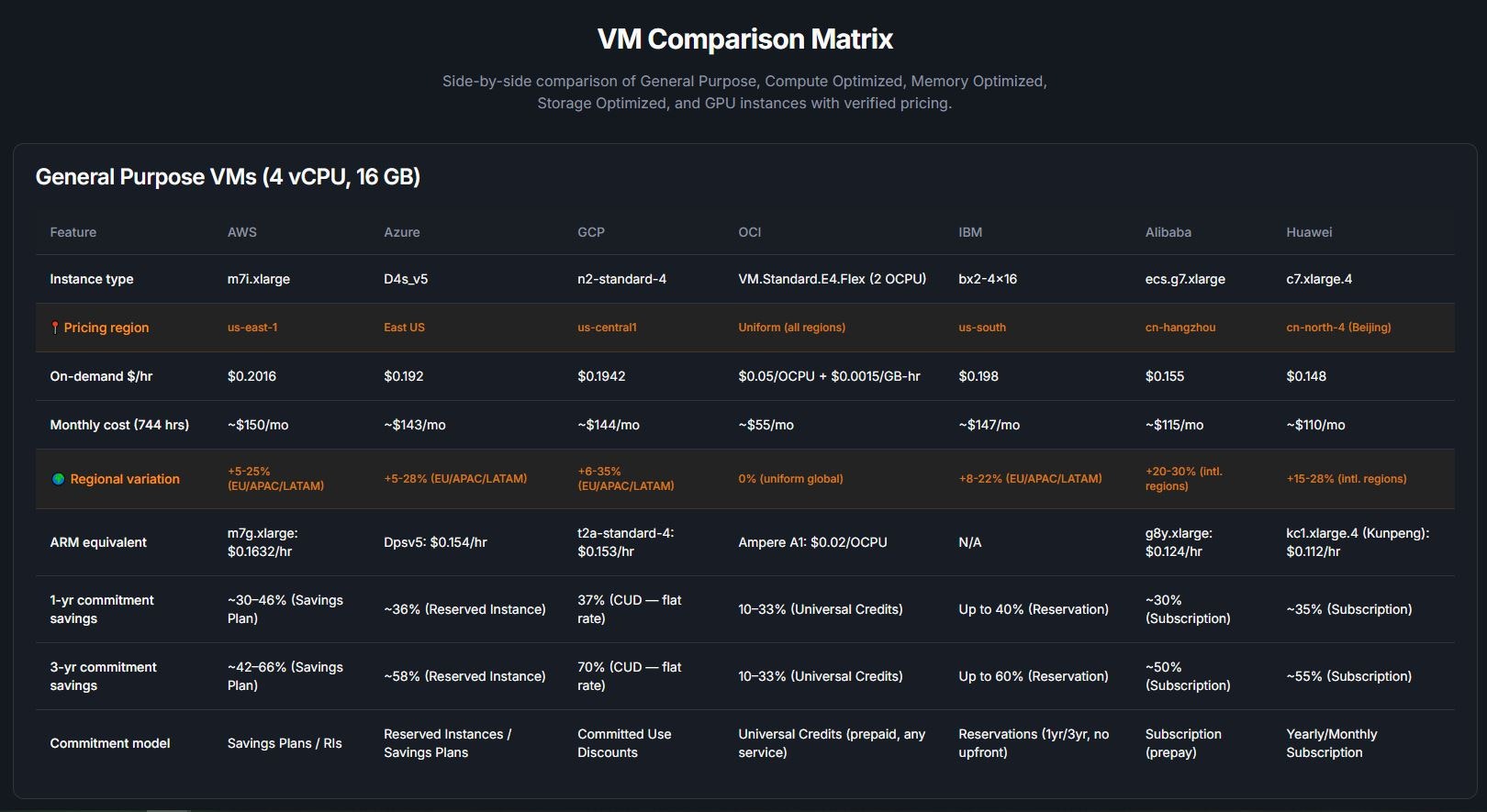This screenshot has width=1487, height=812.
Task: Click '+15-28% (intl. regions)' cell
Action: (x=1347, y=479)
